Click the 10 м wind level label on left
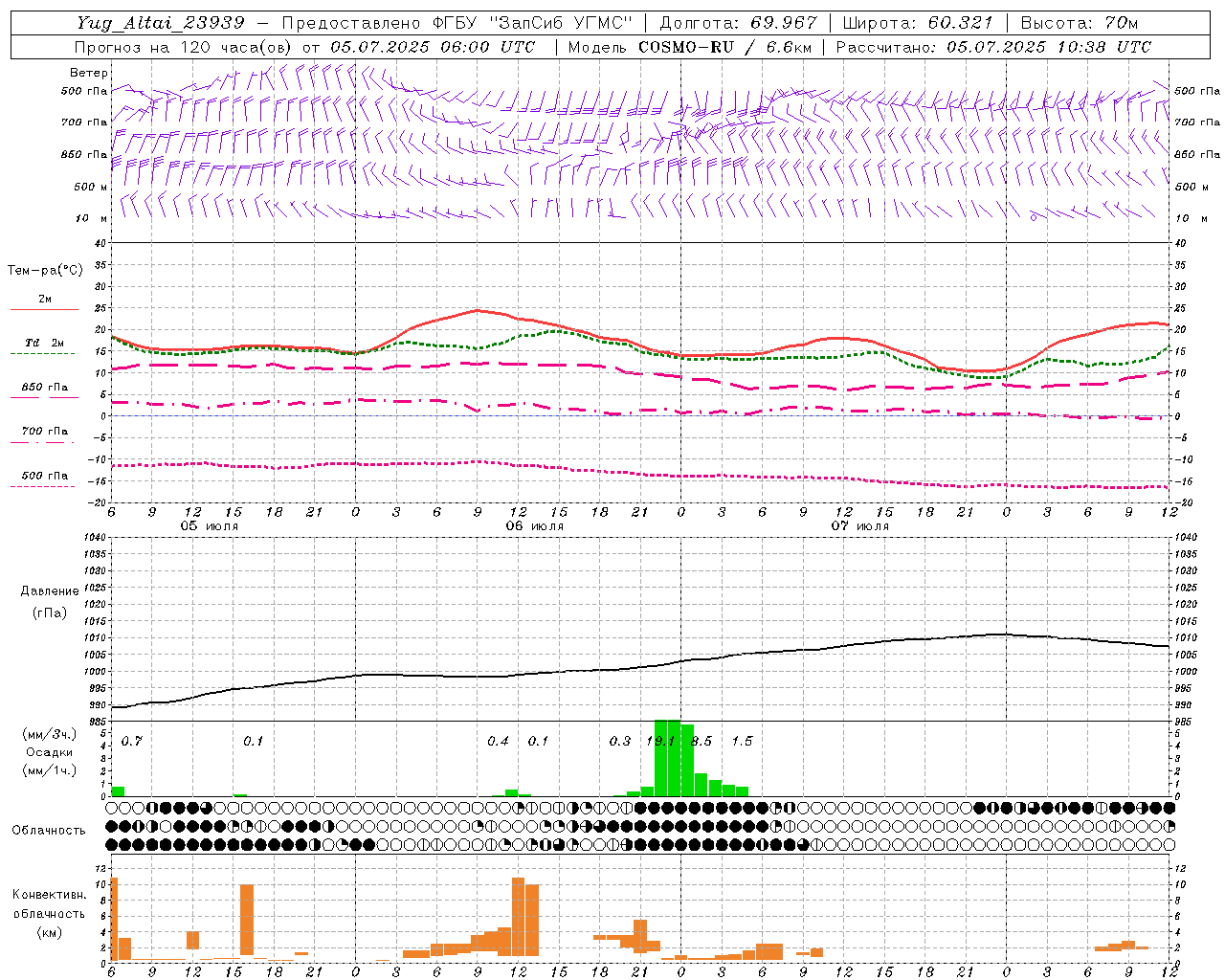The image size is (1225, 980). (x=91, y=218)
